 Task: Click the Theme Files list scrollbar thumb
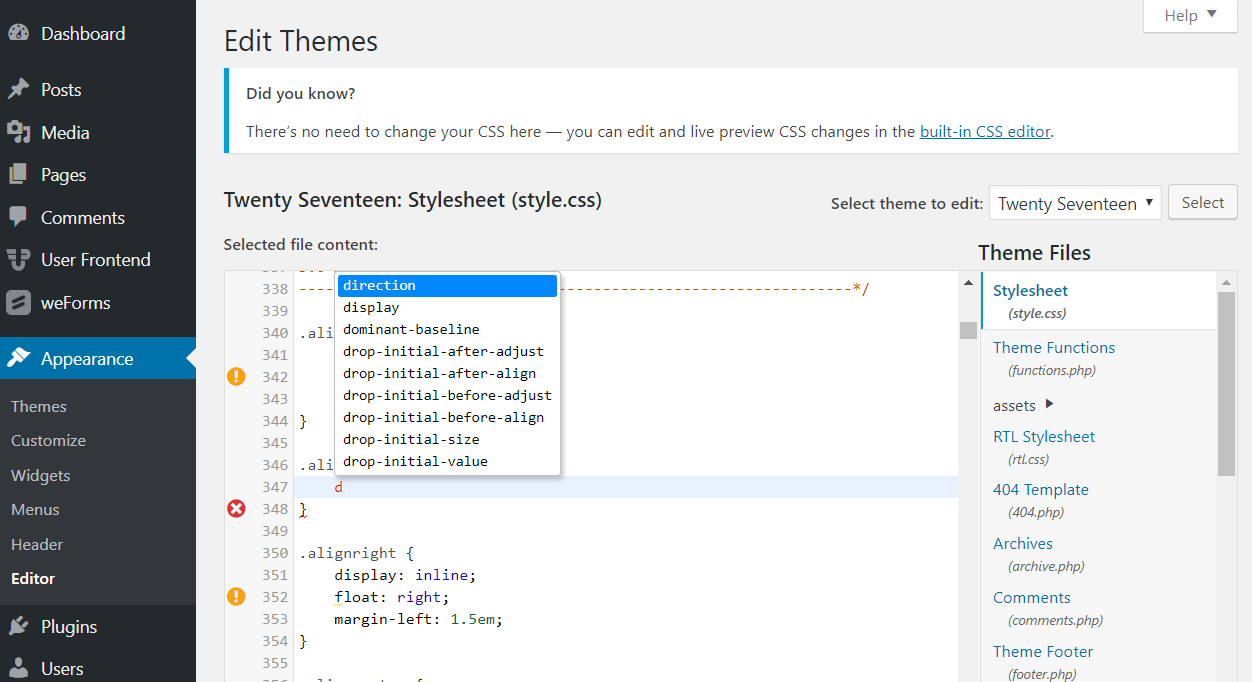[x=1227, y=383]
